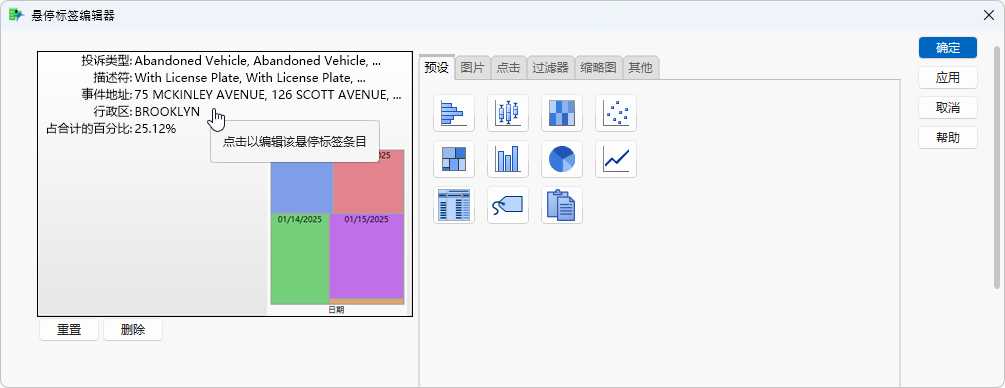Click the vertical scrollbar on the right
The image size is (1005, 388).
[997, 167]
